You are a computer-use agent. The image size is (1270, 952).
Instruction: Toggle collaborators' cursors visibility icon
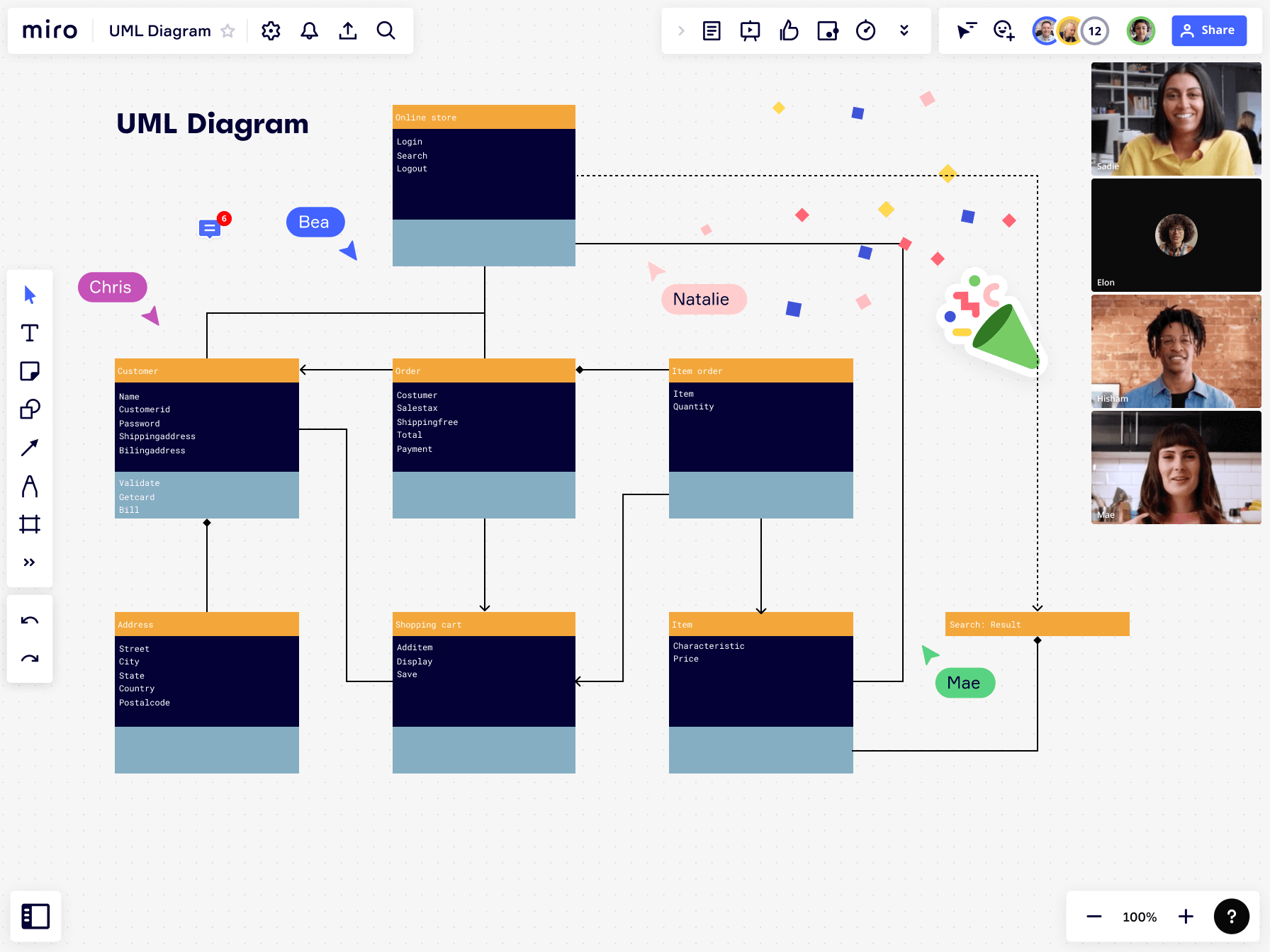[967, 30]
